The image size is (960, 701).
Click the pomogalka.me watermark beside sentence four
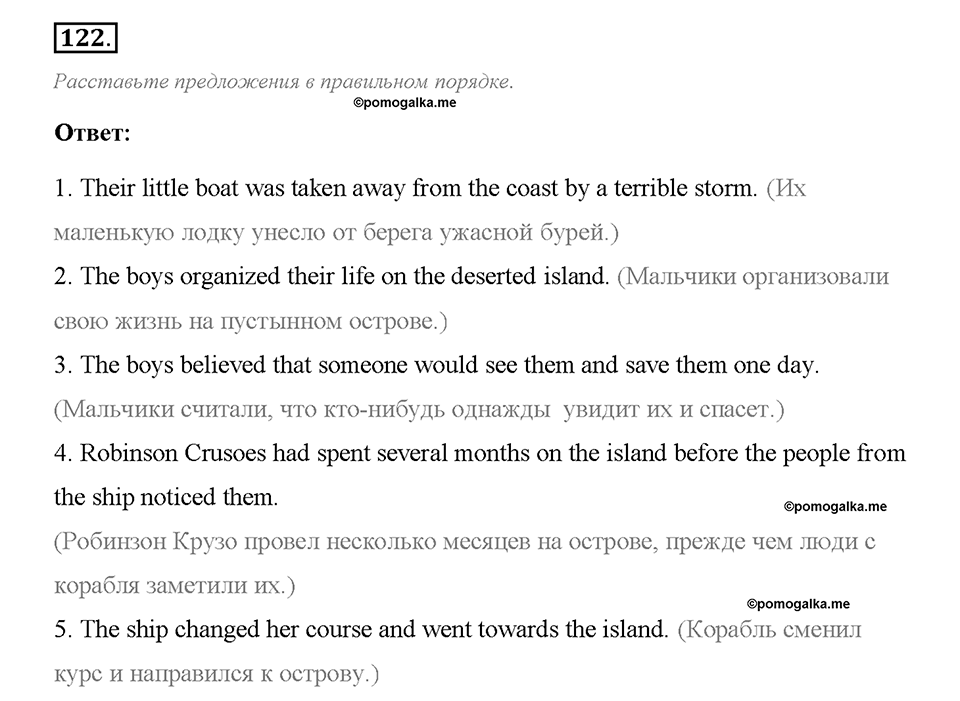pyautogui.click(x=835, y=506)
